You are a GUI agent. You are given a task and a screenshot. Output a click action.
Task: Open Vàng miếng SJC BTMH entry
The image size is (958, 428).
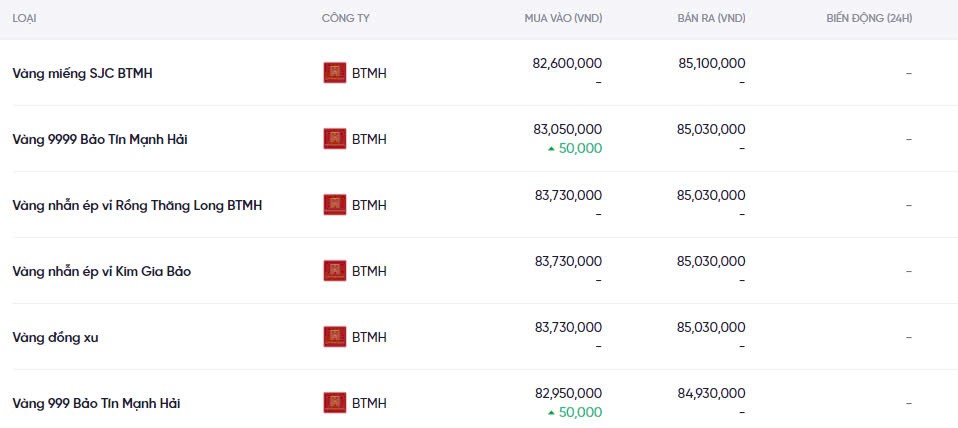(x=82, y=73)
